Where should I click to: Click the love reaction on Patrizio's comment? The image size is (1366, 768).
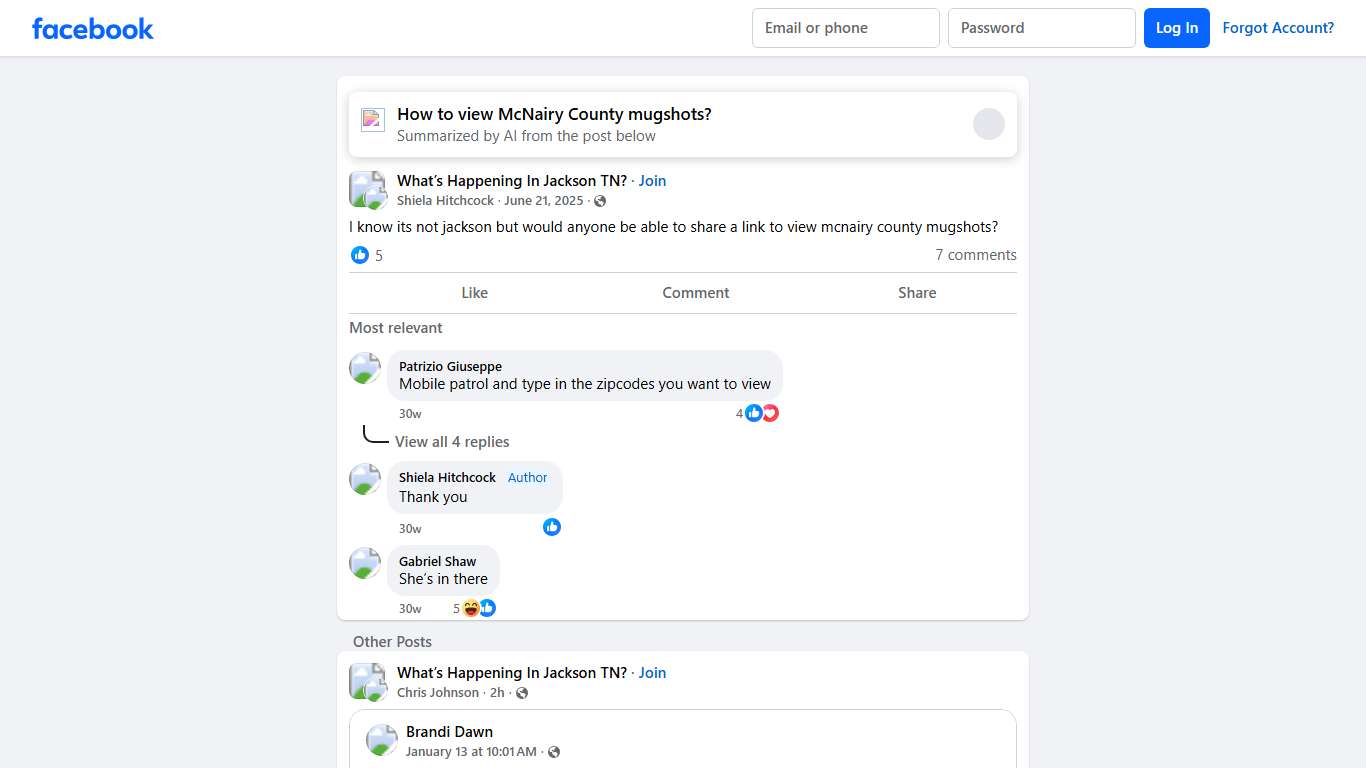[x=769, y=412]
